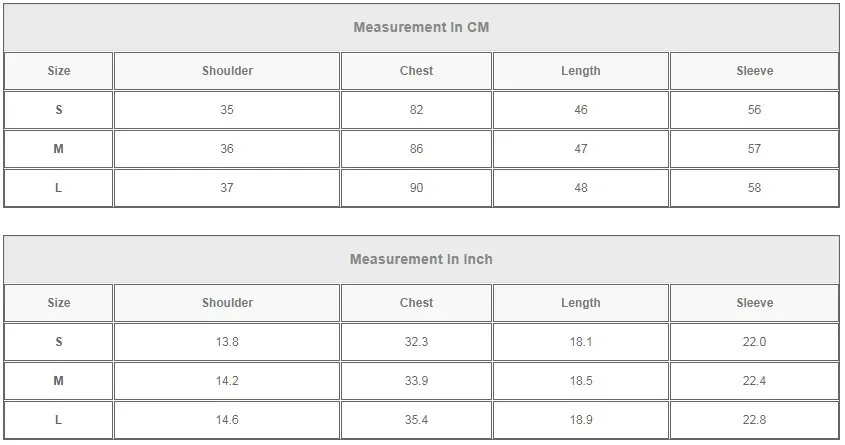The width and height of the screenshot is (845, 445).
Task: Select size M row label in Inch table
Action: point(59,381)
